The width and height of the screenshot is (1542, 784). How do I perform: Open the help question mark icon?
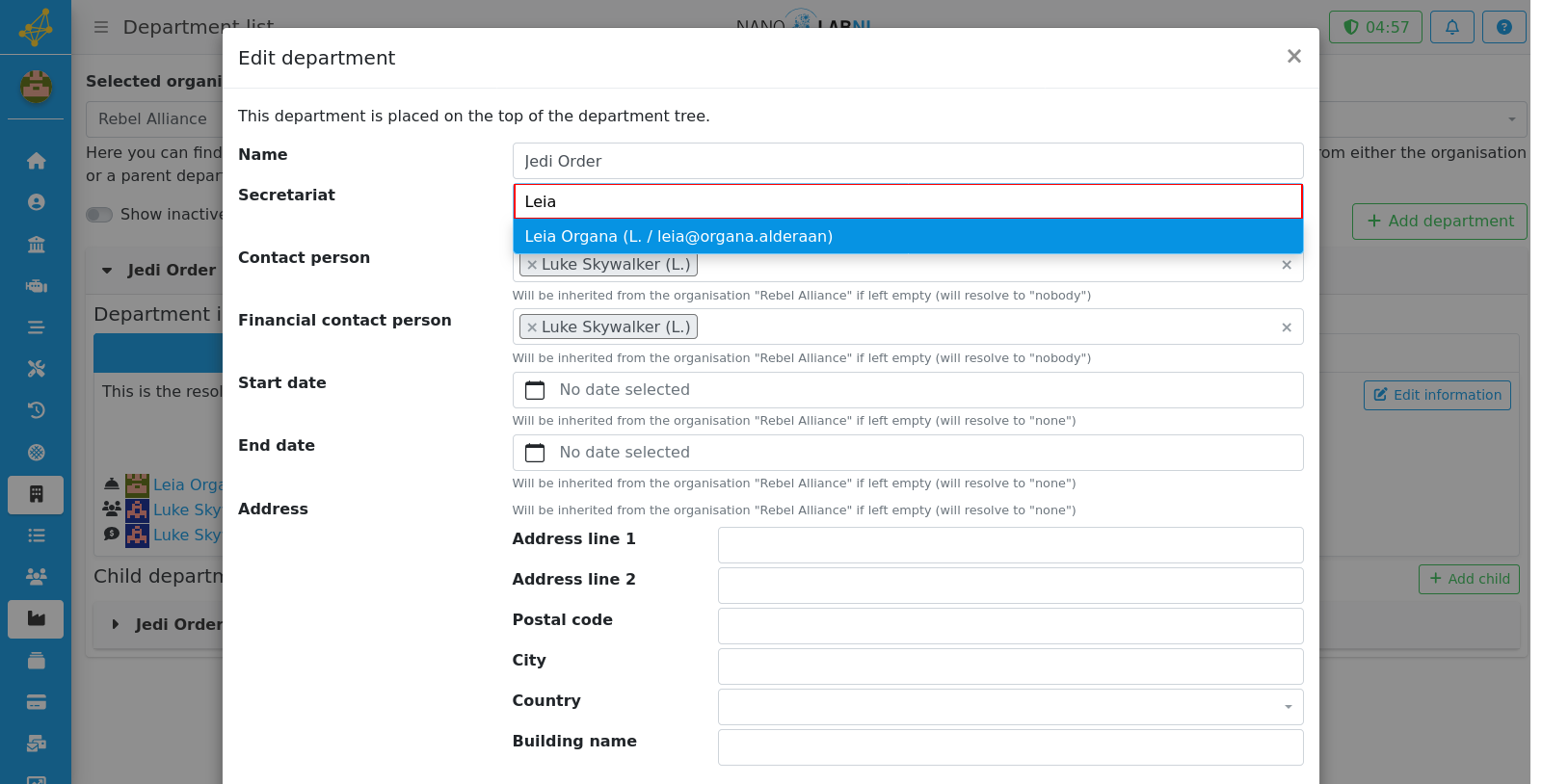pyautogui.click(x=1503, y=27)
